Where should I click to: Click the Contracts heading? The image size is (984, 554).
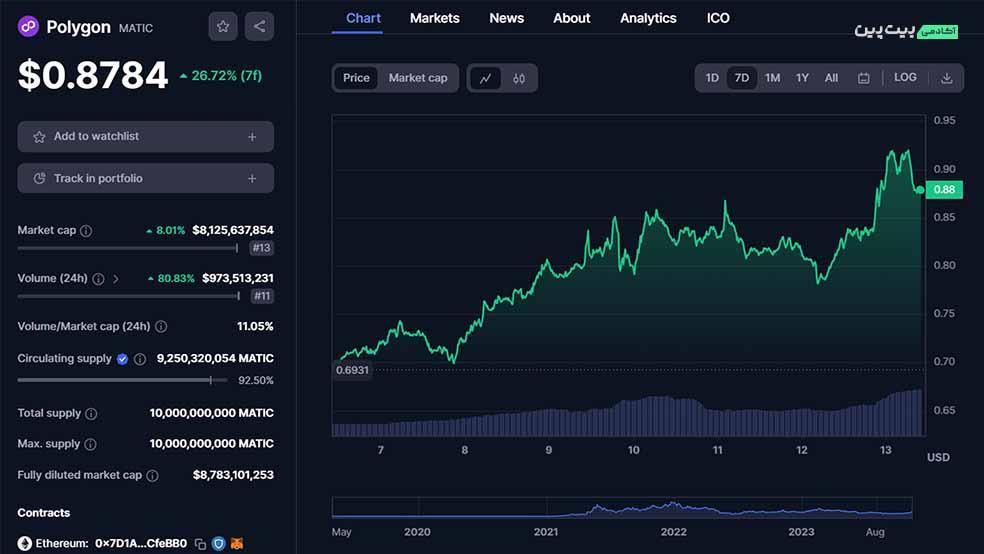pyautogui.click(x=44, y=513)
